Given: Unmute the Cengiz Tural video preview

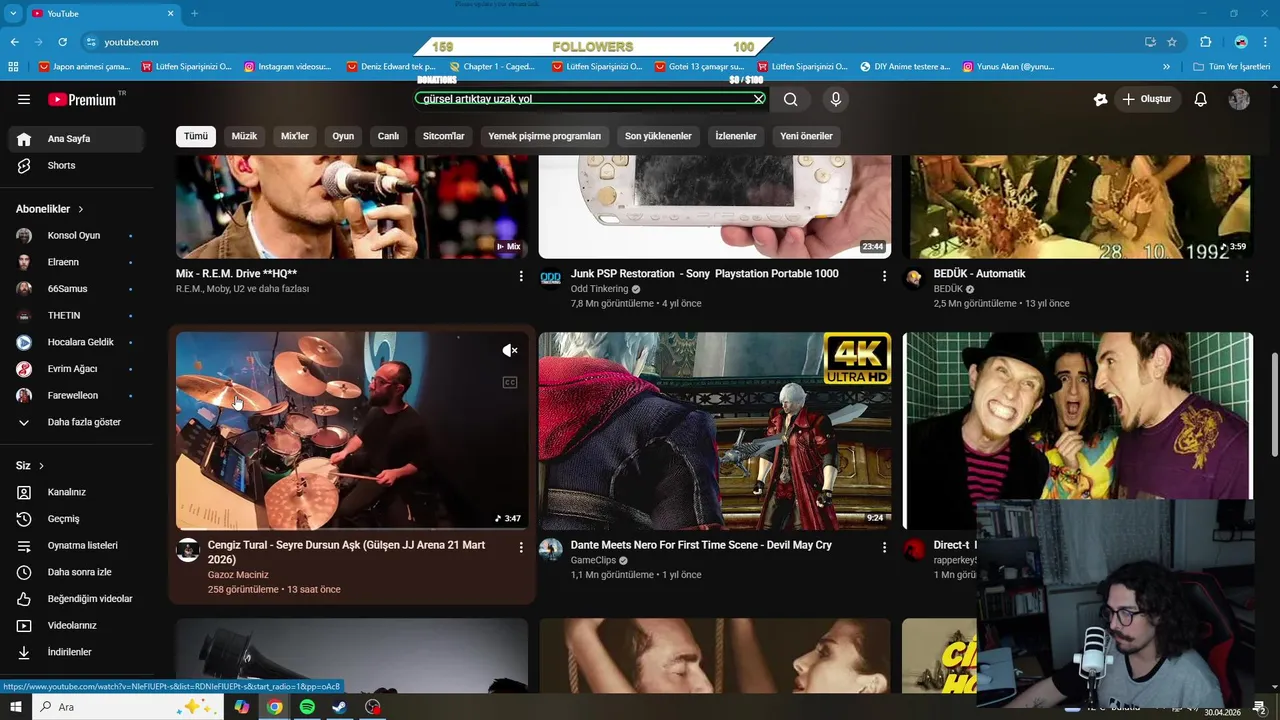Looking at the screenshot, I should tap(510, 350).
